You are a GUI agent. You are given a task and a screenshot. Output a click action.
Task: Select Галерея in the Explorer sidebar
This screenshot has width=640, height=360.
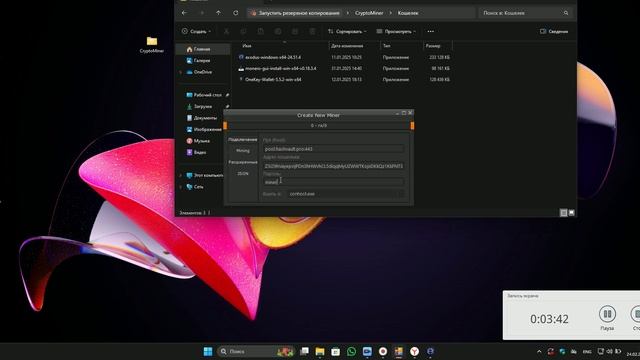[203, 60]
